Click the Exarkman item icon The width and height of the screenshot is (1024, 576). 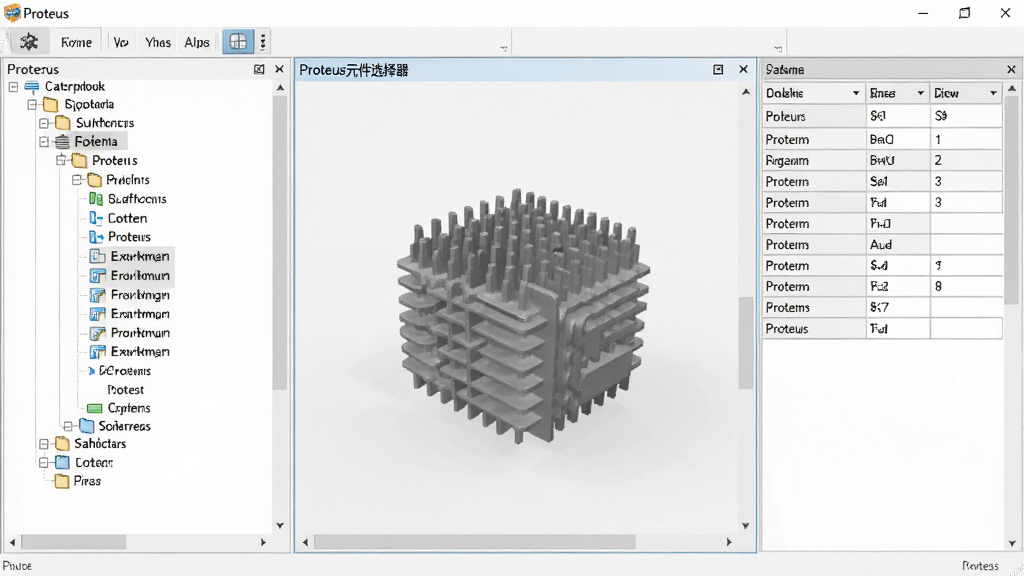[x=97, y=256]
